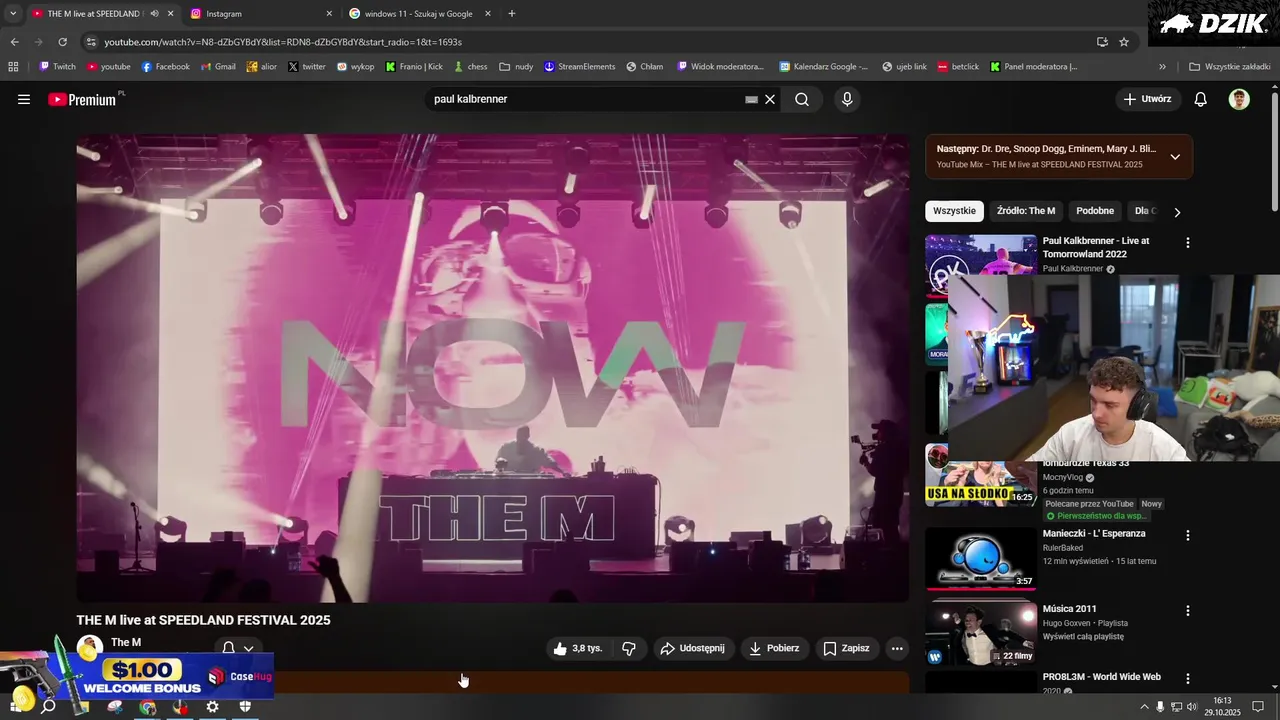Expand the notification options chevron beside The M bell
This screenshot has height=720, width=1280.
click(x=249, y=648)
